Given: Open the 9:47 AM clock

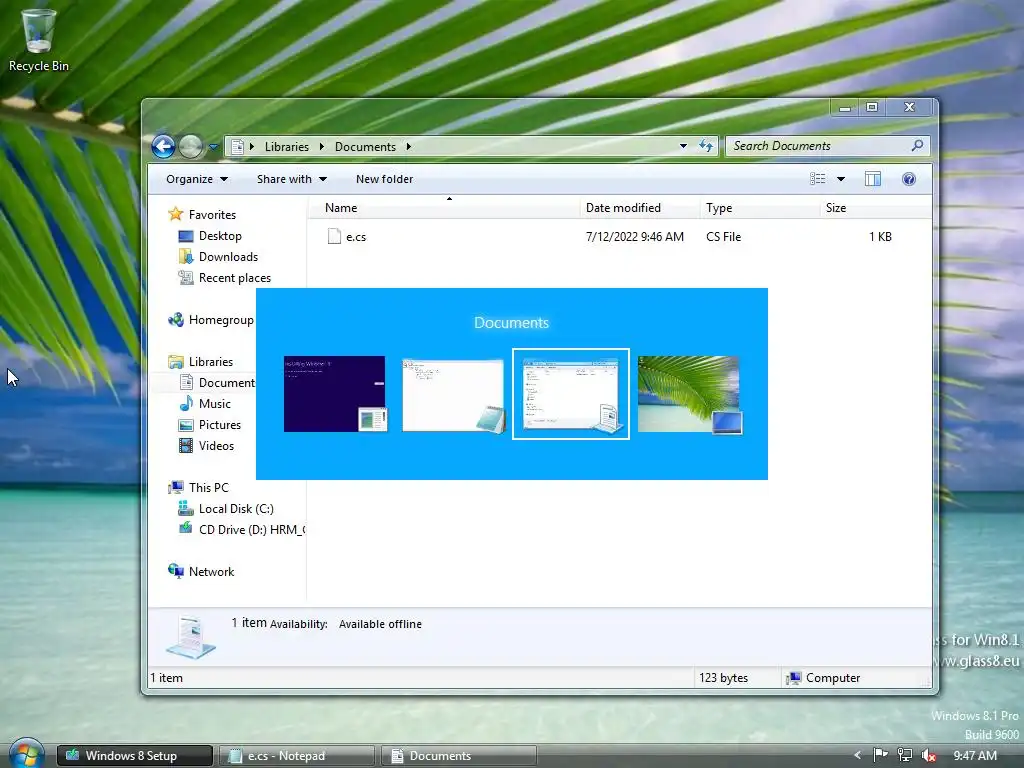Looking at the screenshot, I should tap(974, 756).
